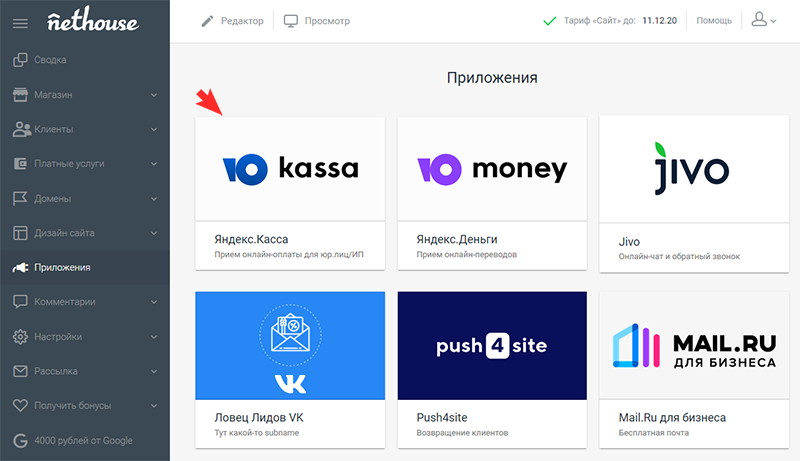800x461 pixels.
Task: Click the Google G icon
Action: [20, 441]
